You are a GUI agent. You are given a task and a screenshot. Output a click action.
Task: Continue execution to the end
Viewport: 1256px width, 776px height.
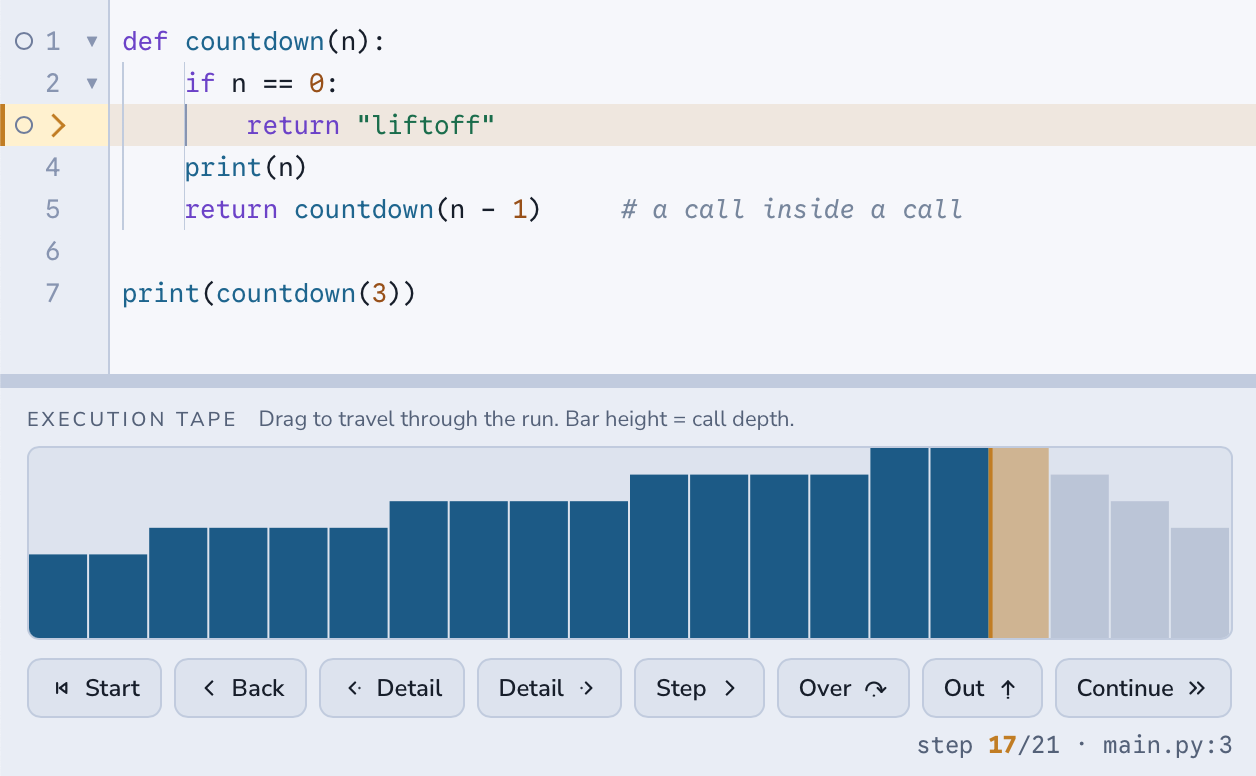point(1143,688)
